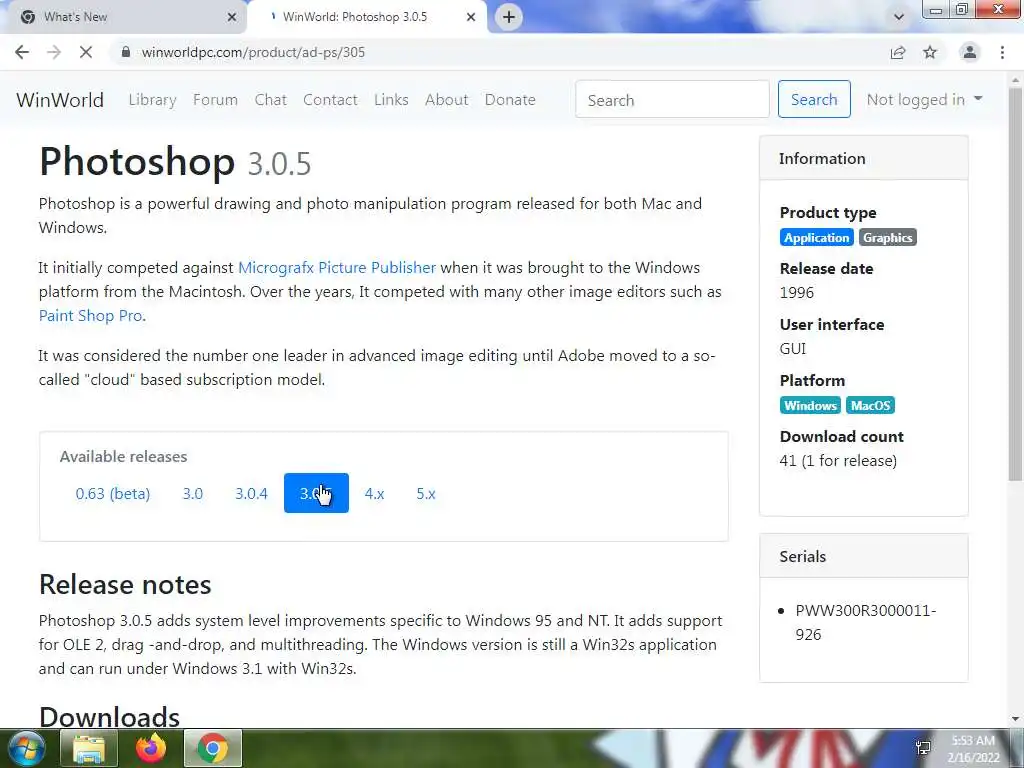Image resolution: width=1024 pixels, height=768 pixels.
Task: Click the address bar URL
Action: tap(253, 52)
